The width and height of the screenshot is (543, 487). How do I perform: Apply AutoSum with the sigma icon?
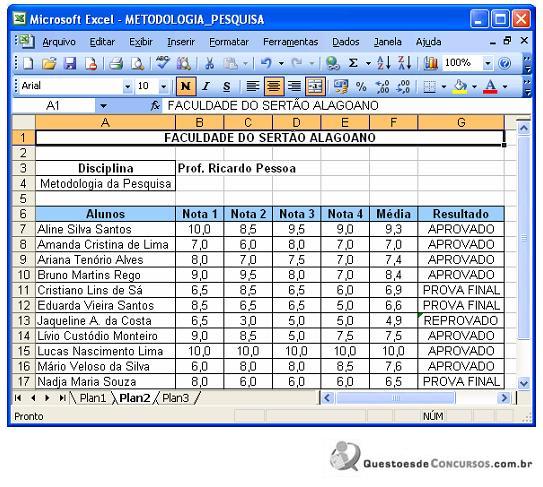(353, 63)
